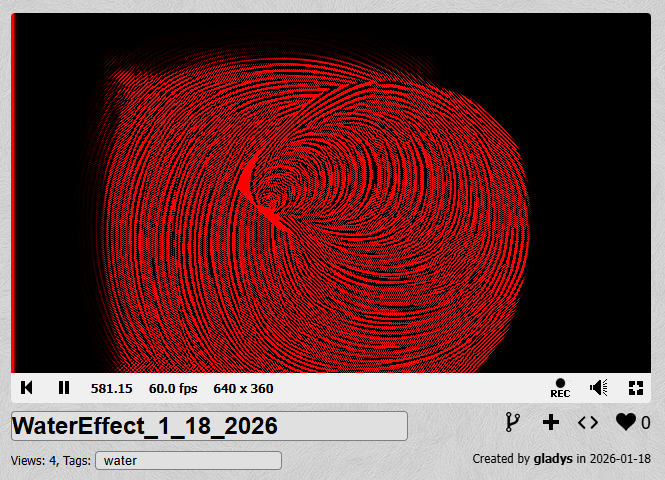This screenshot has height=480, width=665.
Task: Click the 581.15 elapsed time readout
Action: [111, 388]
